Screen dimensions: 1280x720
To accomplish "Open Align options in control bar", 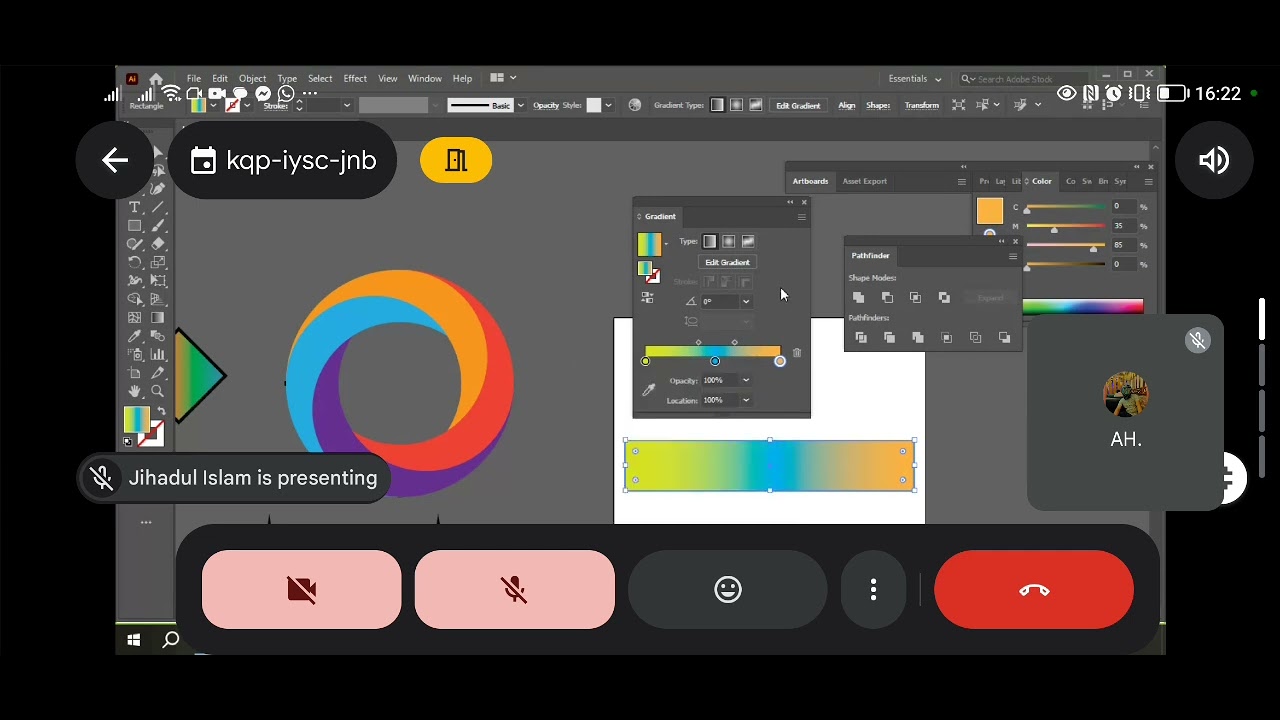I will (847, 105).
